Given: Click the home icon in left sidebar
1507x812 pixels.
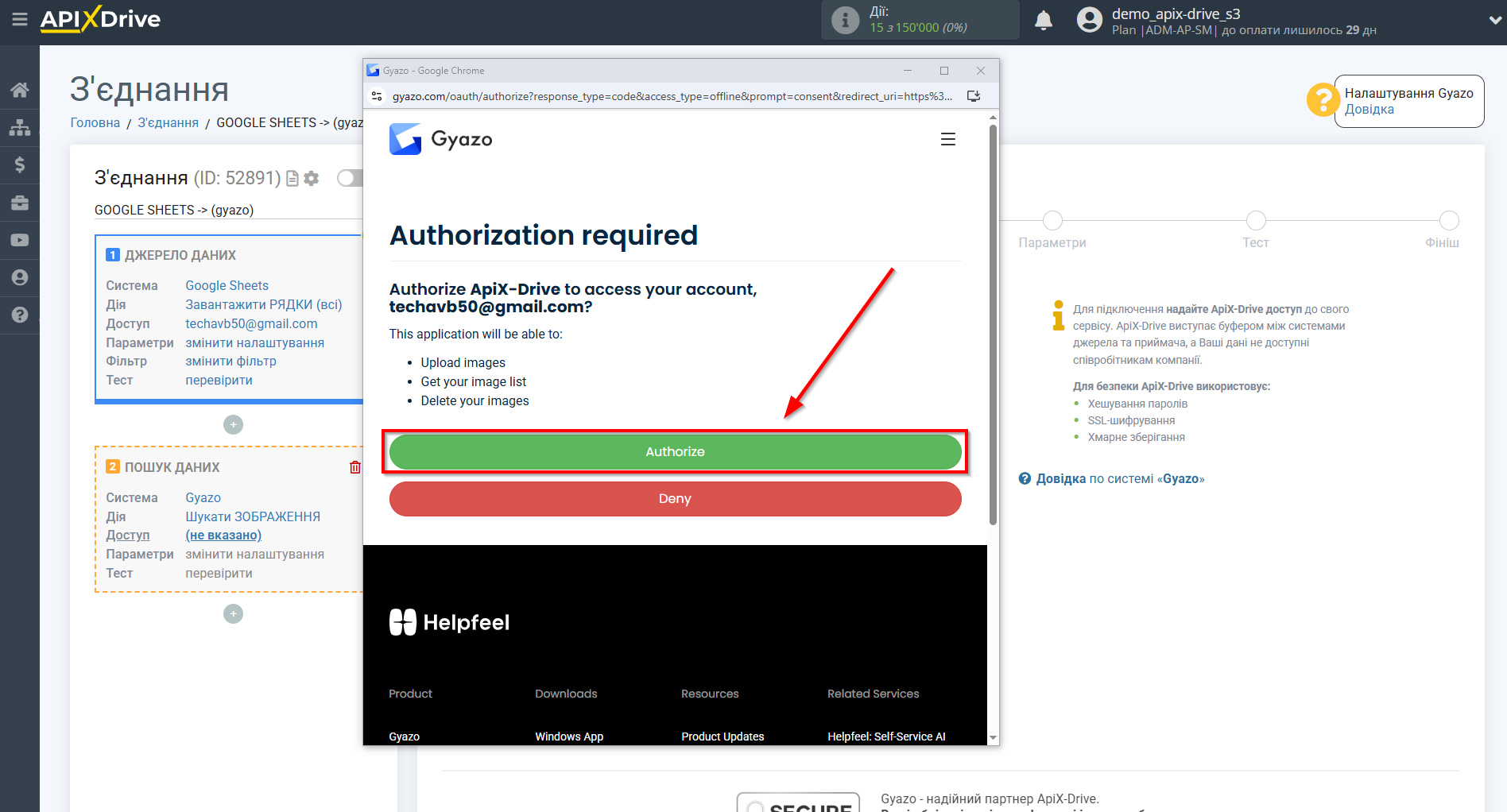Looking at the screenshot, I should click(x=20, y=90).
